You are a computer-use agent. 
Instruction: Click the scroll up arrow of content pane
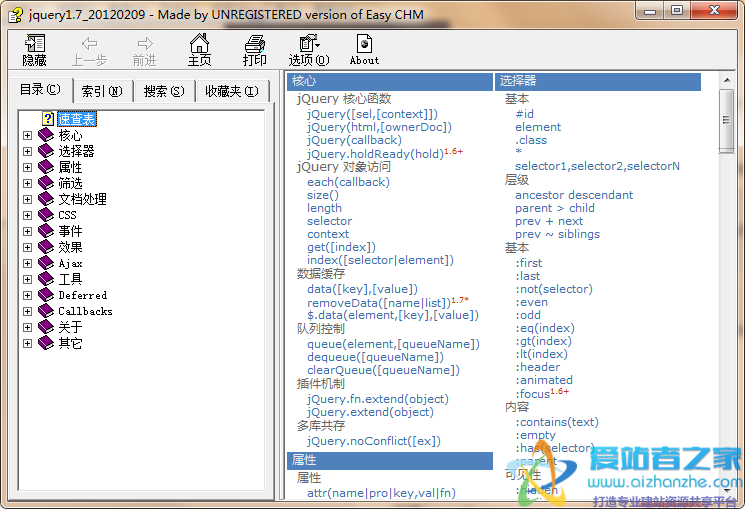pos(726,80)
